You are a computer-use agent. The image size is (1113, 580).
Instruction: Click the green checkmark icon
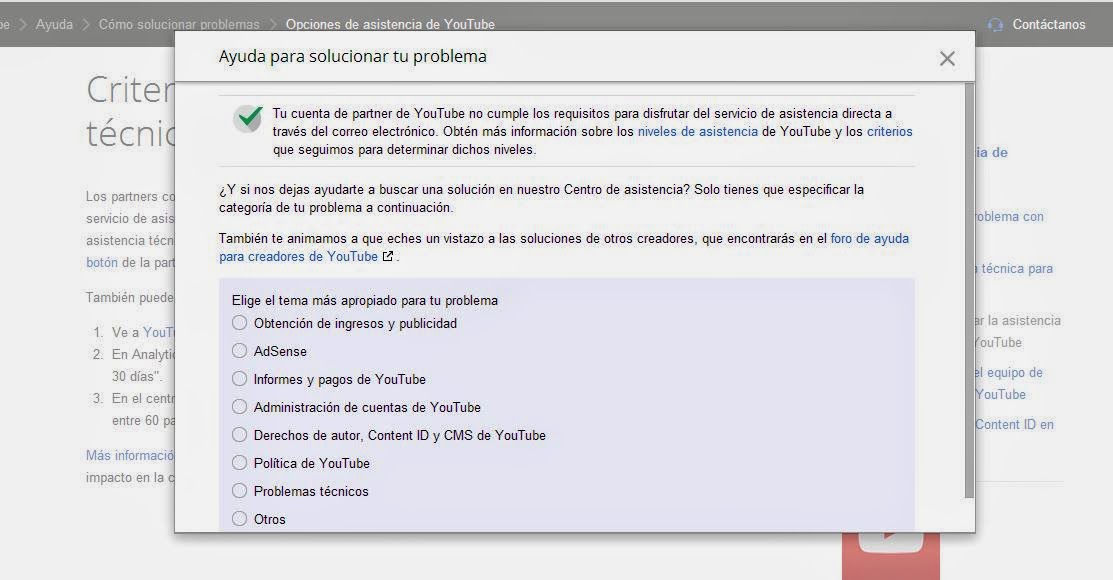(x=248, y=119)
